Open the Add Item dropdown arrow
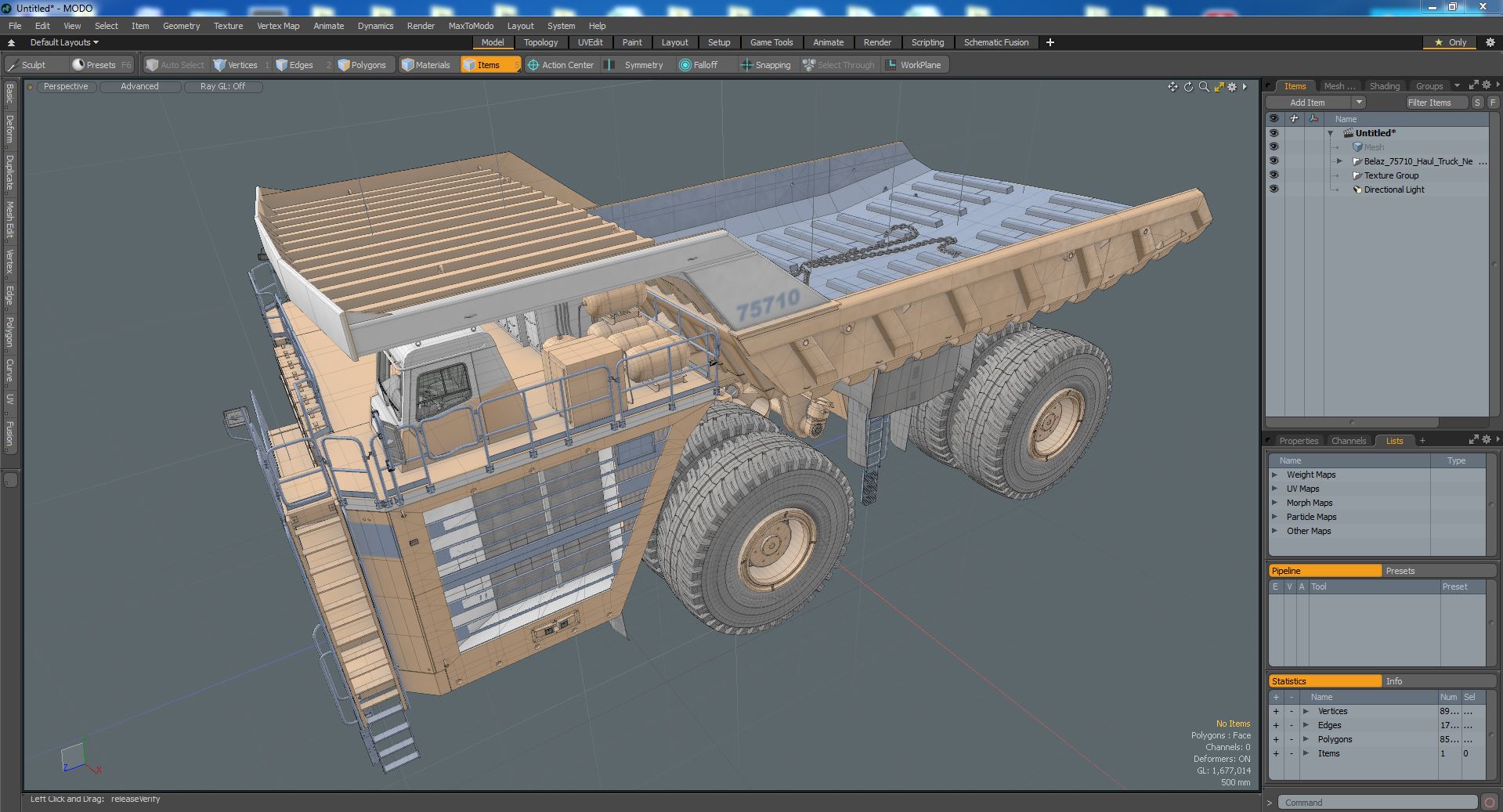The height and width of the screenshot is (812, 1503). [1359, 103]
